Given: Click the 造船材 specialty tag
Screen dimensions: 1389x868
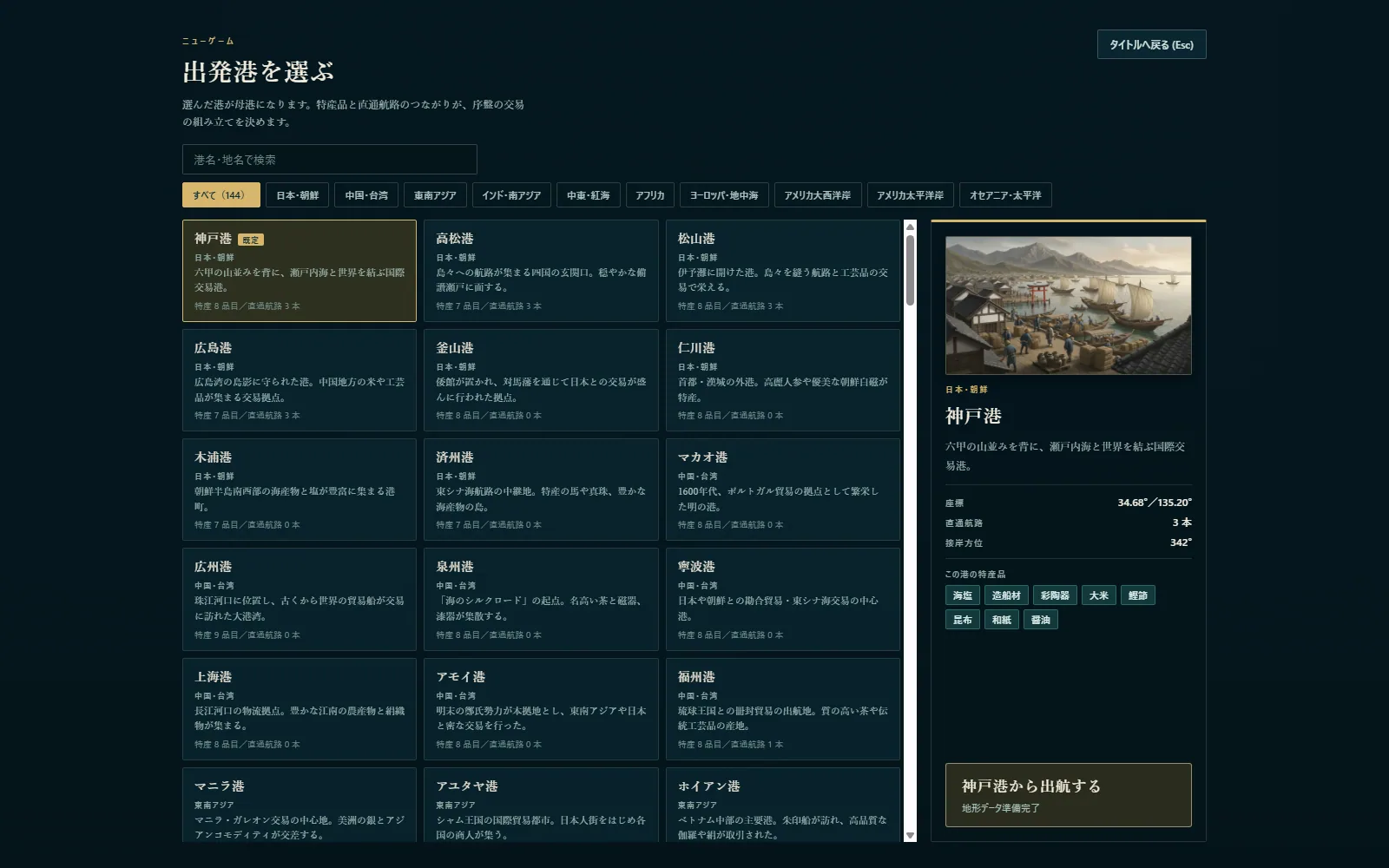Looking at the screenshot, I should click(x=1006, y=595).
